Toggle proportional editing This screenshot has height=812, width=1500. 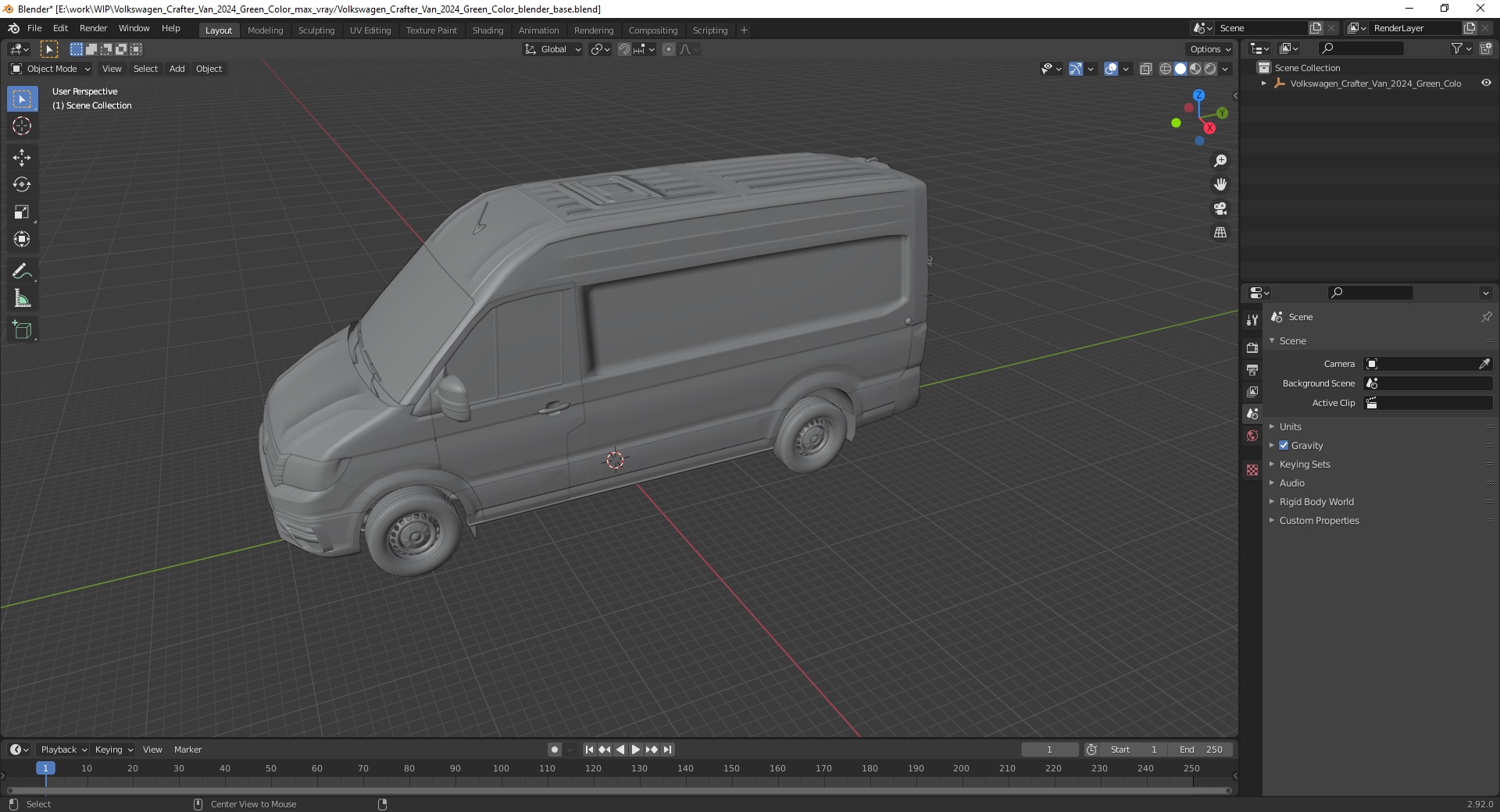669,49
